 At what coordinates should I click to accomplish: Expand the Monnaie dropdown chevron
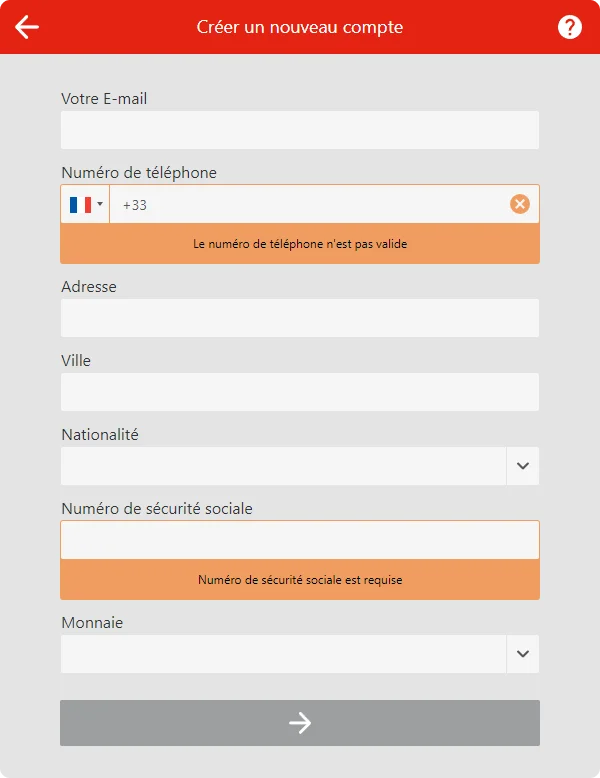(522, 654)
